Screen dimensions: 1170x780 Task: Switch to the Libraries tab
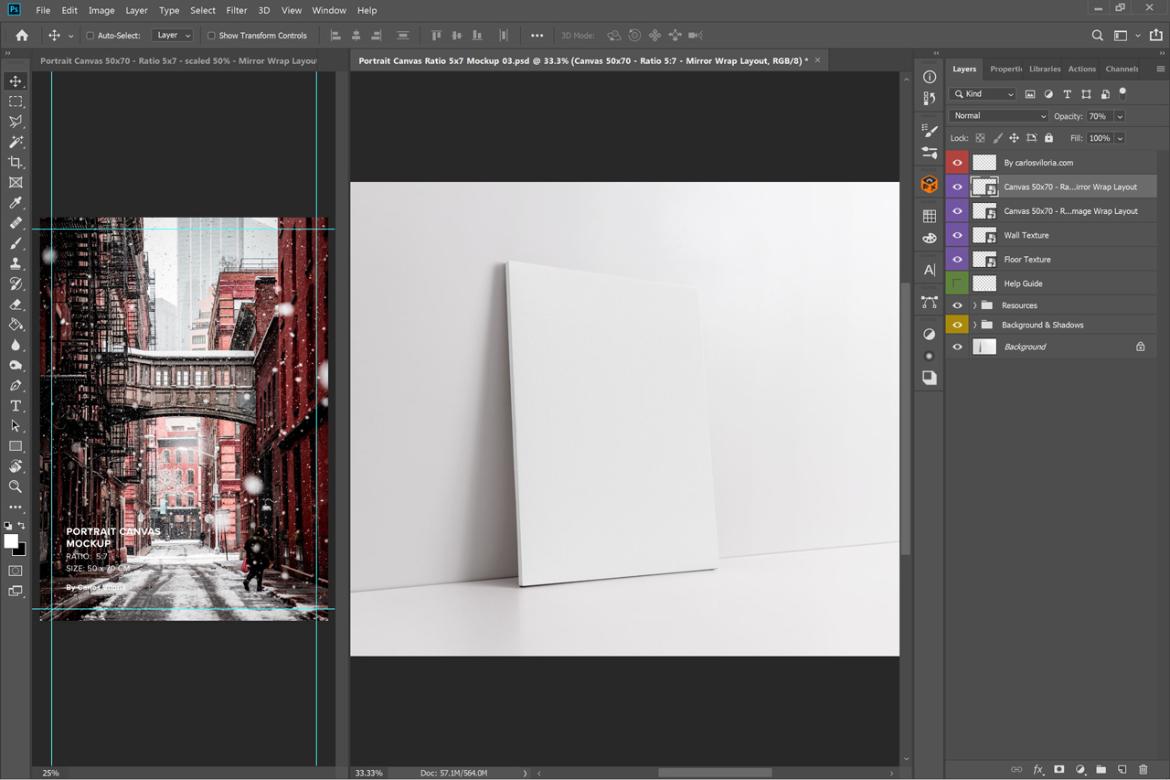click(1045, 69)
